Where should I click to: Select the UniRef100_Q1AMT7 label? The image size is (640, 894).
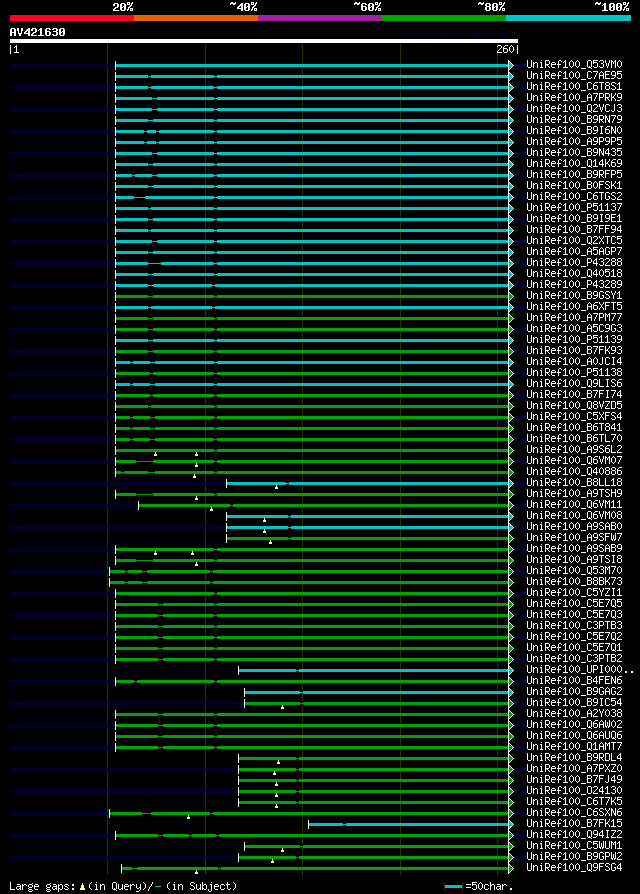tap(574, 747)
